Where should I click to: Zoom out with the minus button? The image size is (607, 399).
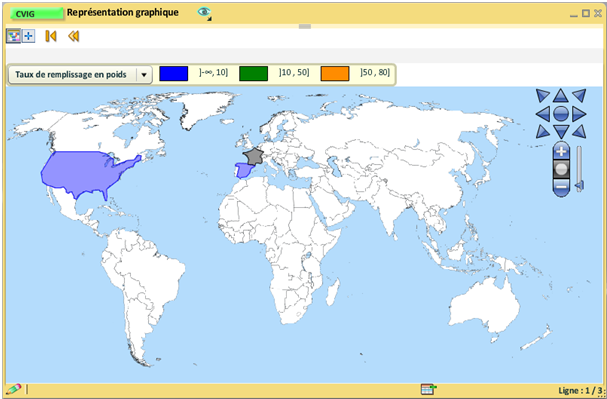[x=561, y=187]
